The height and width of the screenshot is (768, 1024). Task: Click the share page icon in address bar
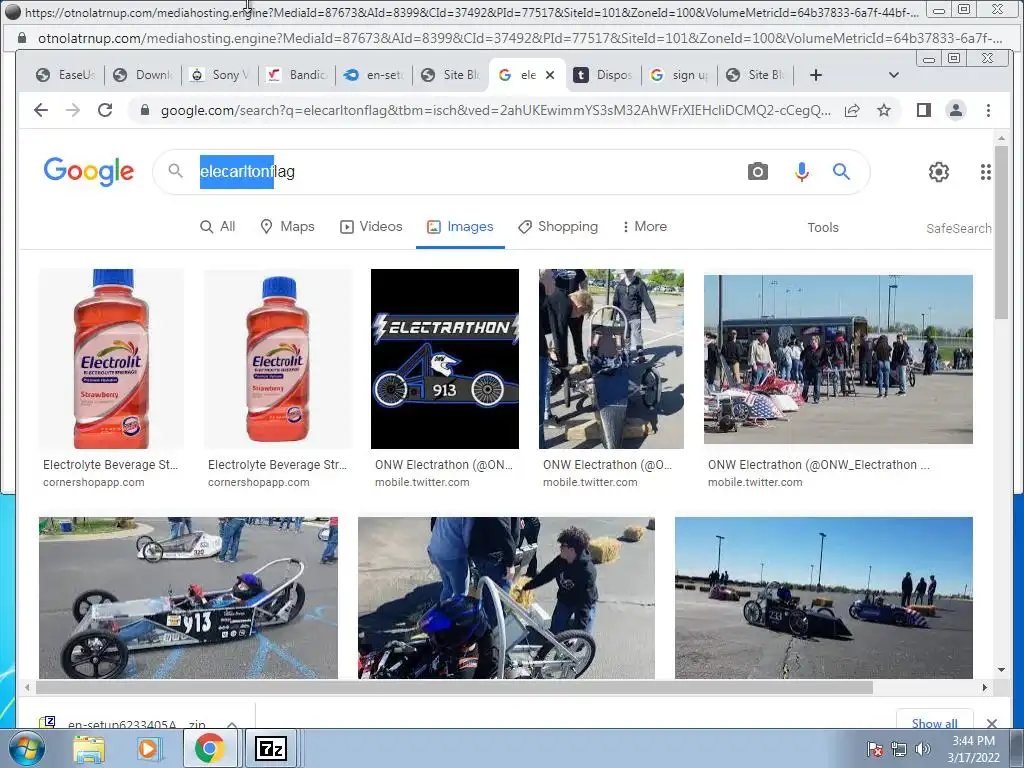pyautogui.click(x=852, y=110)
